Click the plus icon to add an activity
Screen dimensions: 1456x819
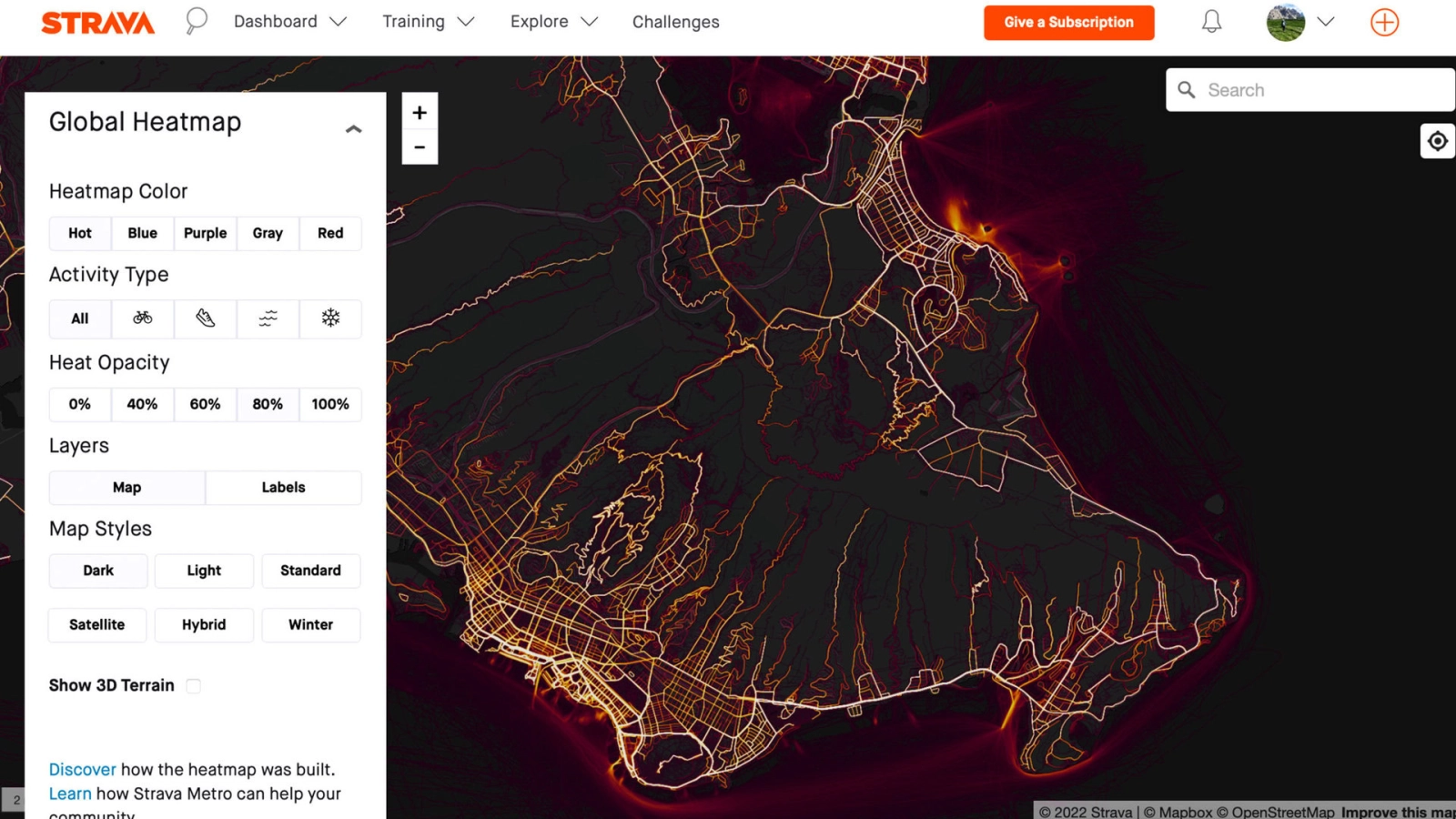click(x=1383, y=22)
